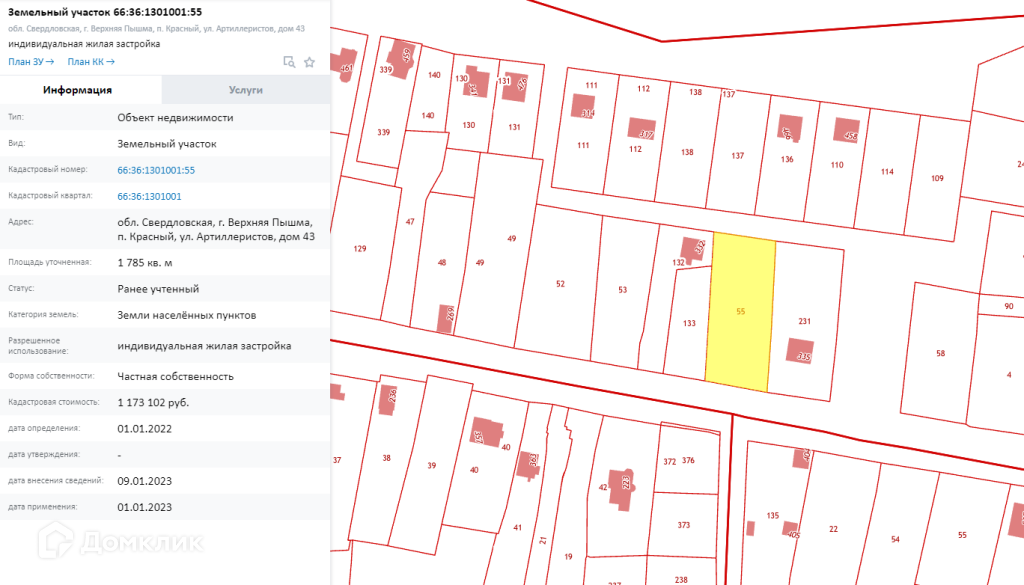Viewport: 1024px width, 585px height.
Task: Select parcel 109 on the map
Action: [x=937, y=178]
